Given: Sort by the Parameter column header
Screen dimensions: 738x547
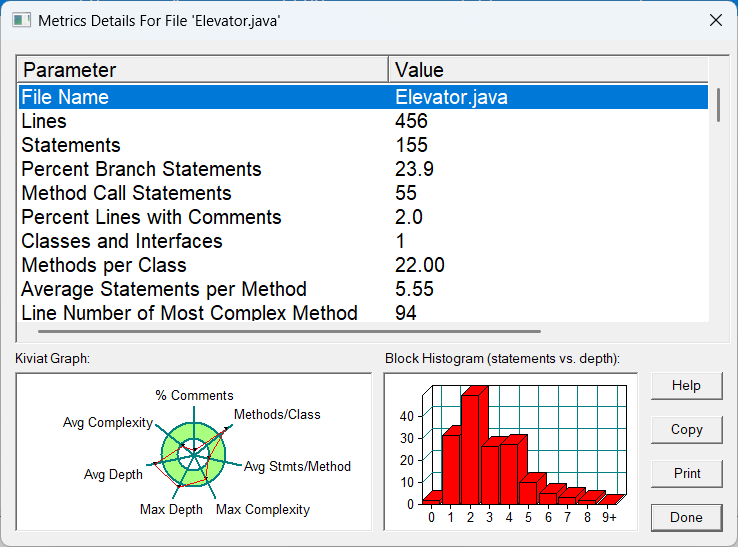Looking at the screenshot, I should pyautogui.click(x=203, y=70).
